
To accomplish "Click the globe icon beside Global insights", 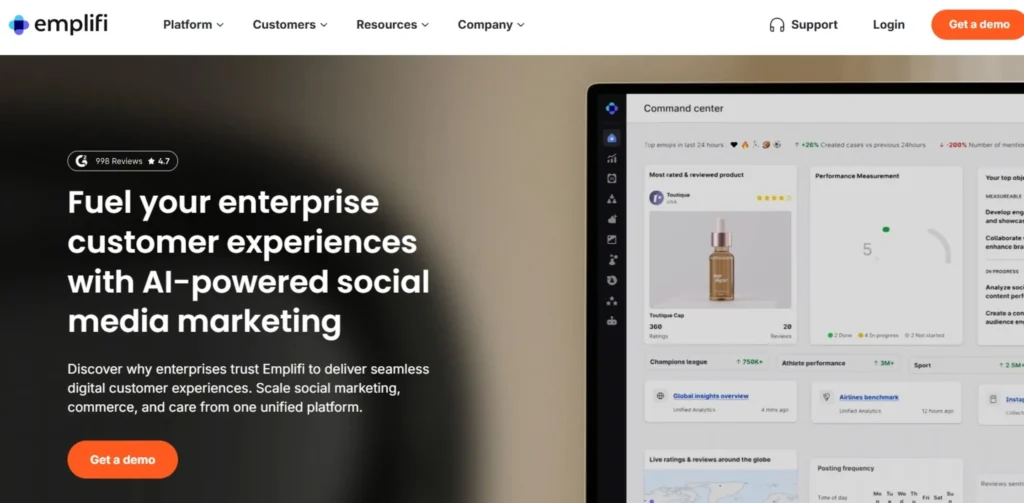I will click(660, 396).
